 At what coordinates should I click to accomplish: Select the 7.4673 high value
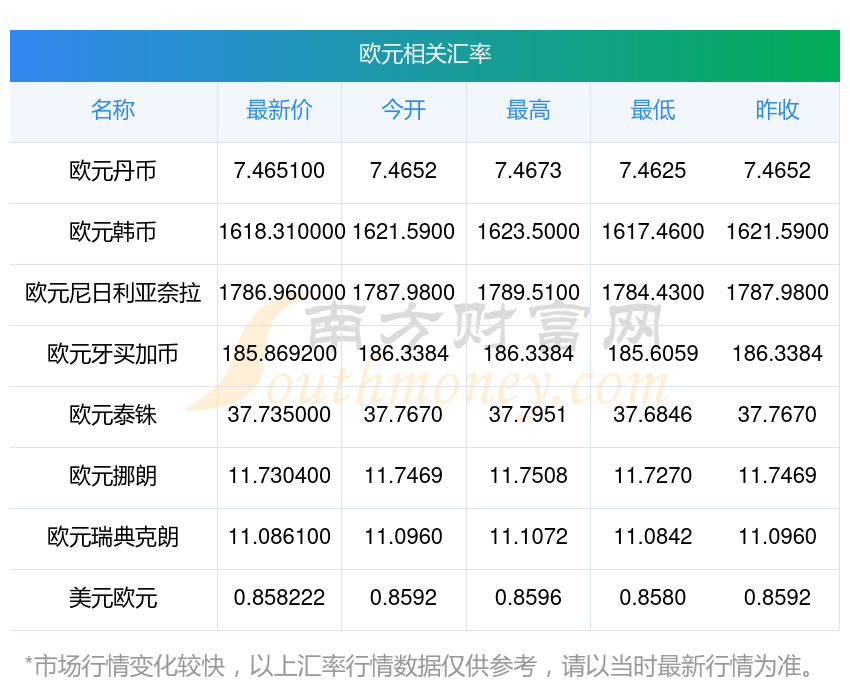pos(528,171)
